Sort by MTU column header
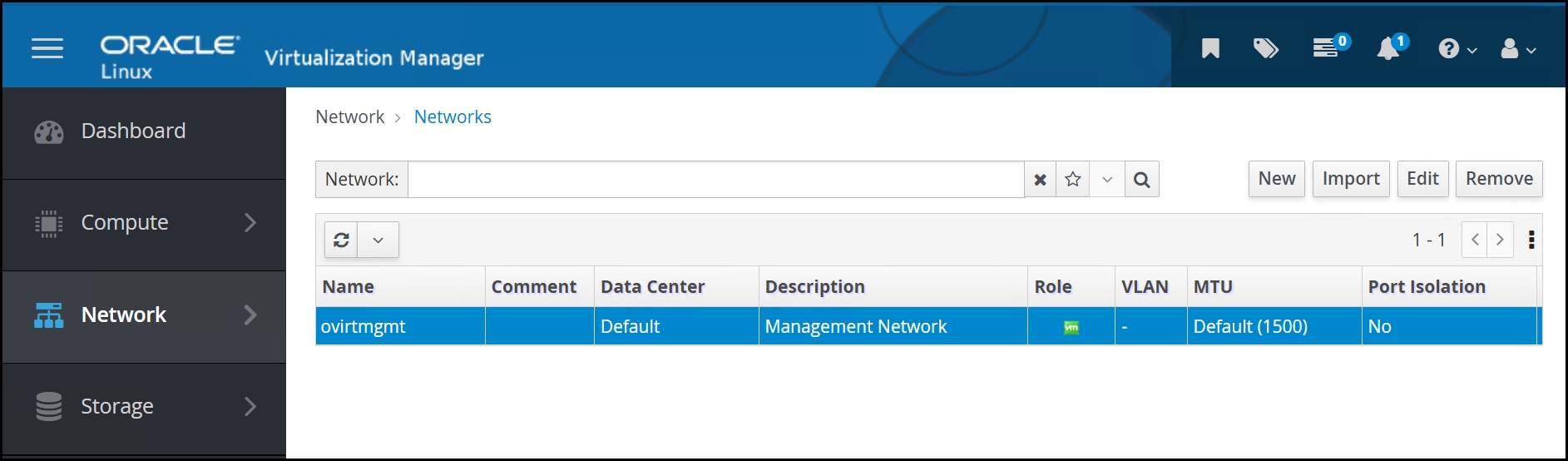Image resolution: width=1568 pixels, height=461 pixels. click(1274, 287)
